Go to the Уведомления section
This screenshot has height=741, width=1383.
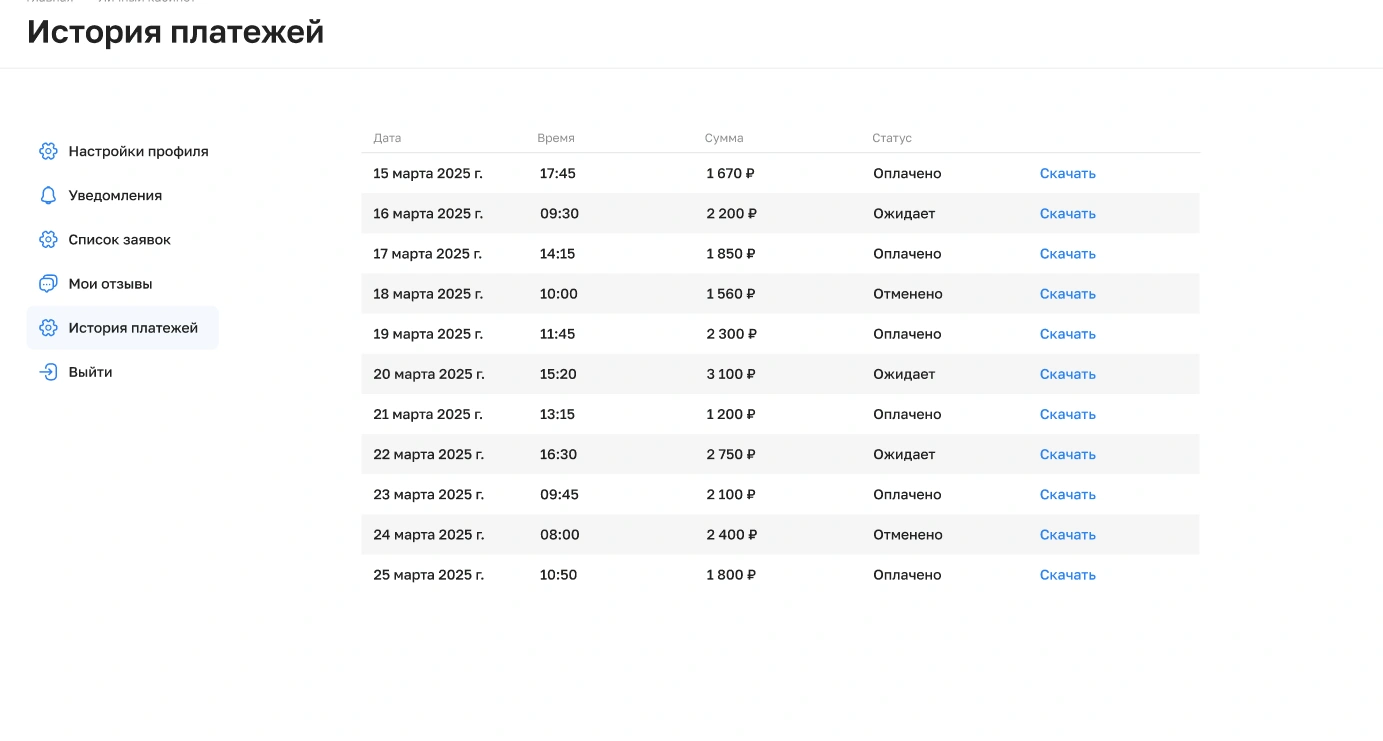click(115, 196)
